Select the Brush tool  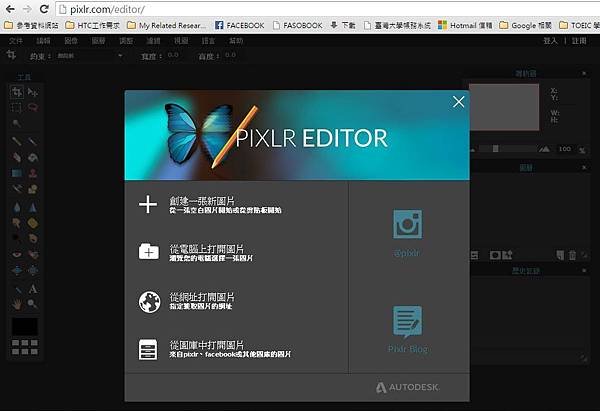pyautogui.click(x=33, y=141)
